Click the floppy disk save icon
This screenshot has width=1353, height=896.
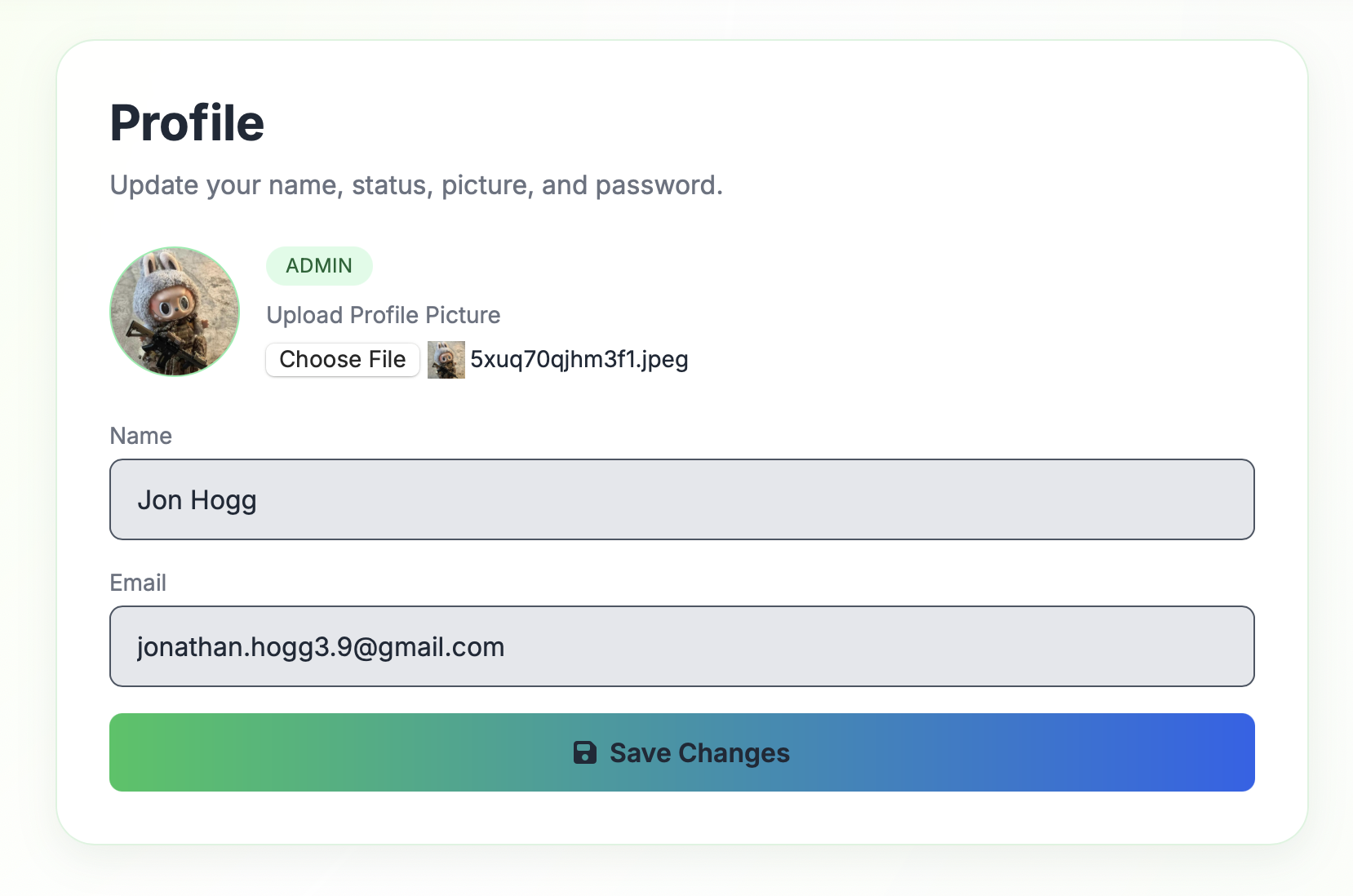pos(585,752)
